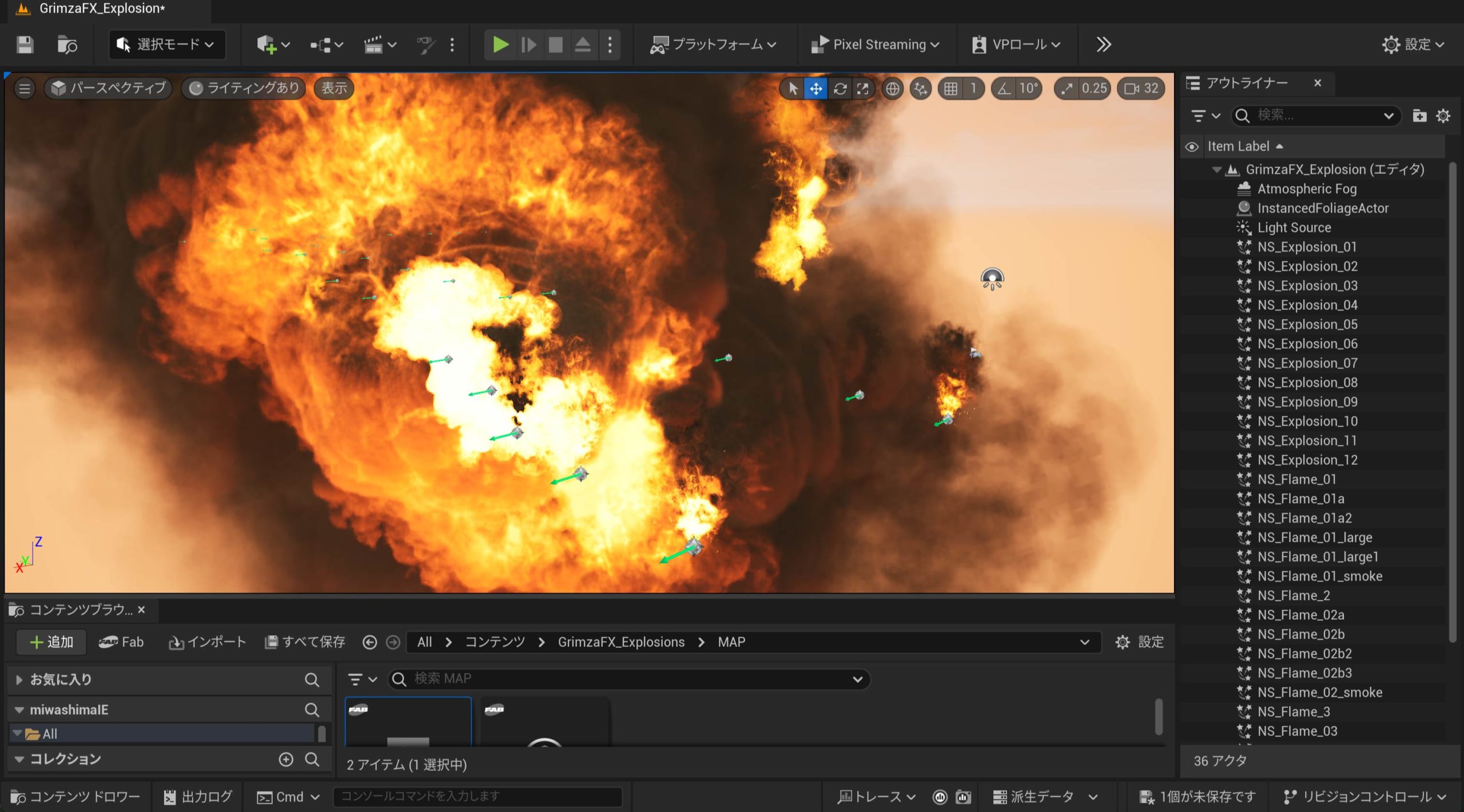Select the translate (move) gizmo tool

click(815, 89)
